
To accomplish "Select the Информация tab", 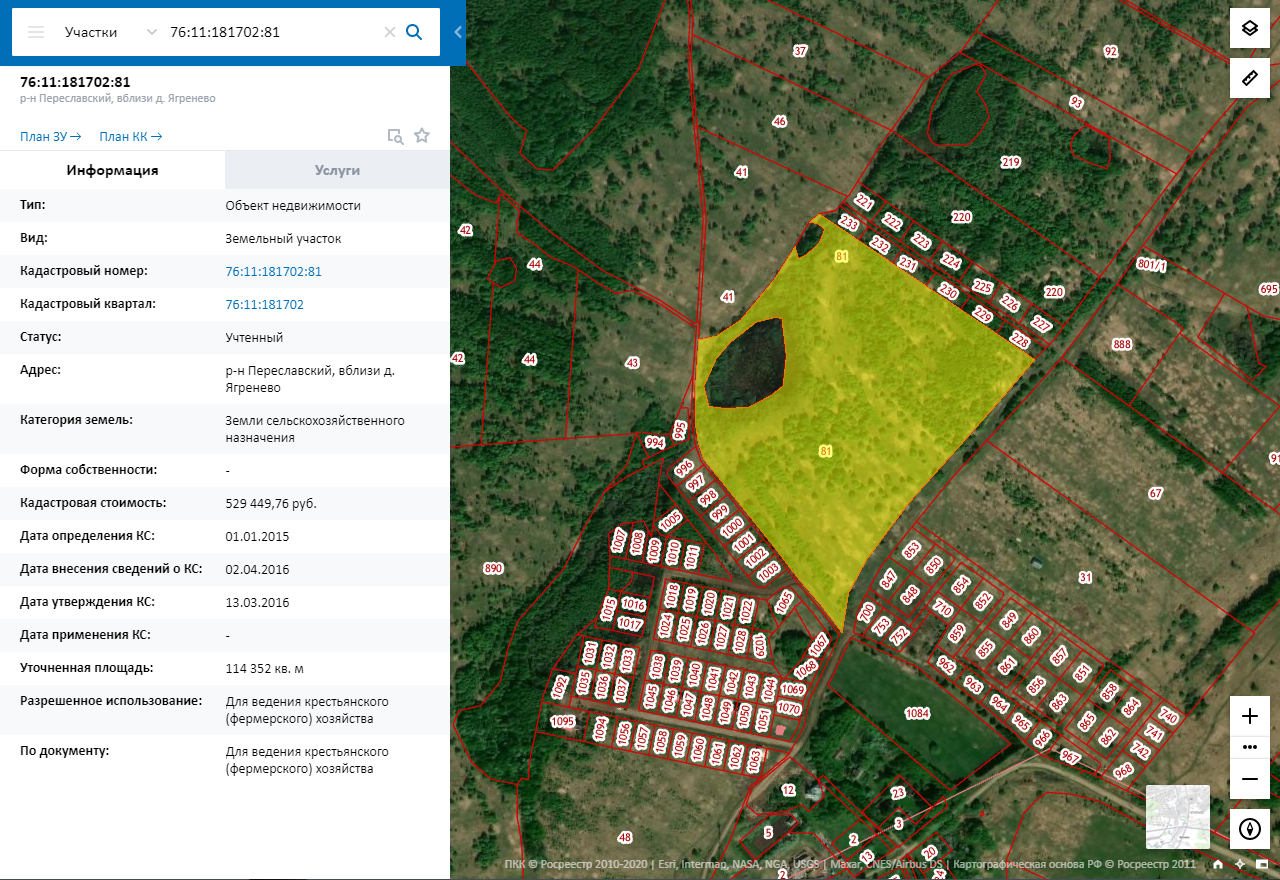I will pyautogui.click(x=112, y=170).
